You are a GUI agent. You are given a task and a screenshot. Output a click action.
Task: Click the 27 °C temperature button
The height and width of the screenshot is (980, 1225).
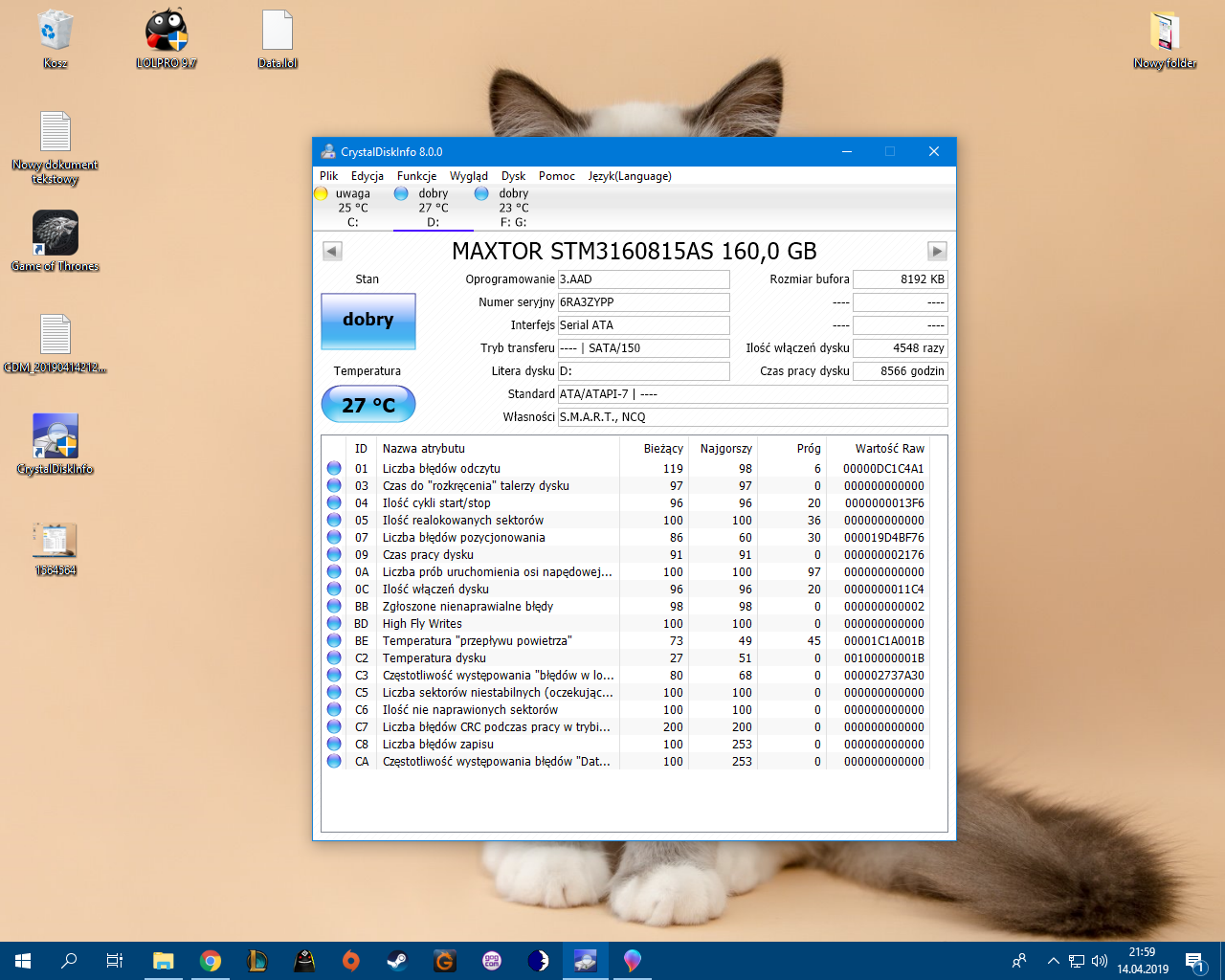368,405
